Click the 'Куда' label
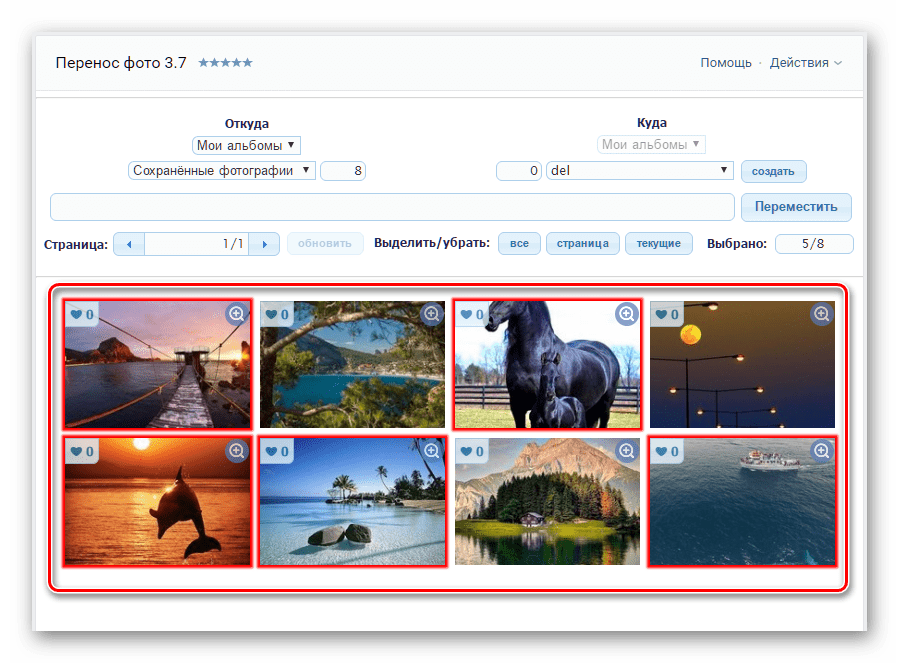The height and width of the screenshot is (663, 899). click(651, 123)
